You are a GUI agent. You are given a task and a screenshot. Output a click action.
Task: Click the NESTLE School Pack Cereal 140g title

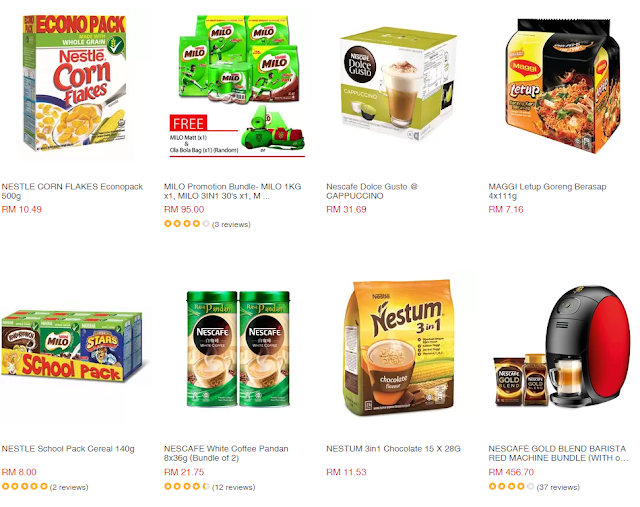[x=68, y=449]
